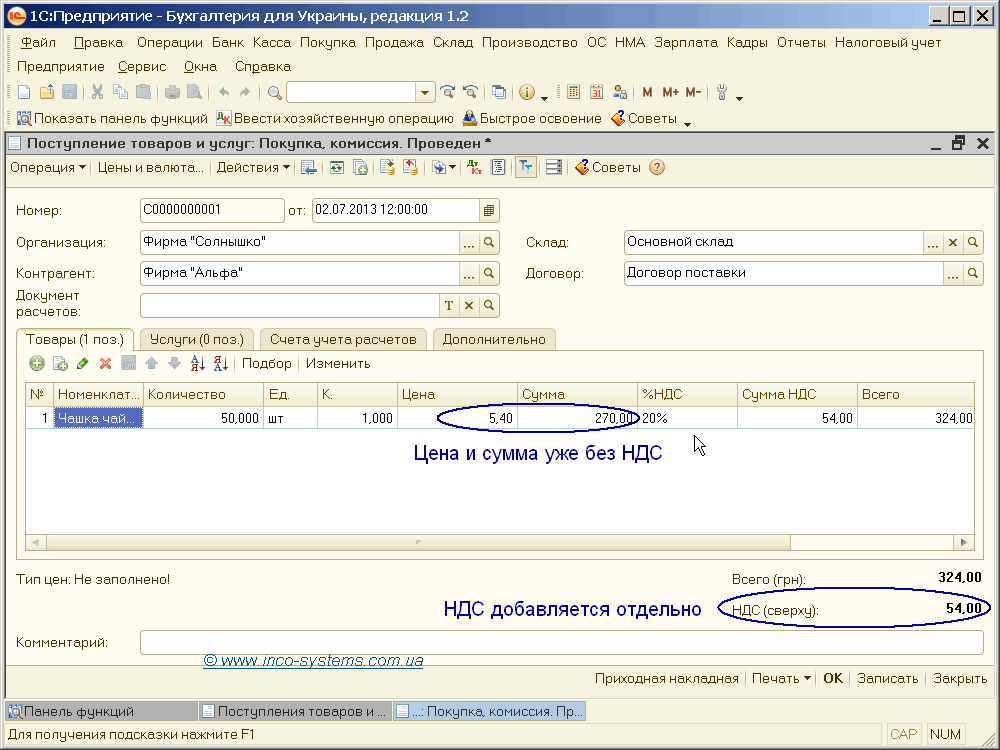Click the open folder icon in main toolbar
The width and height of the screenshot is (1000, 750).
pyautogui.click(x=47, y=92)
